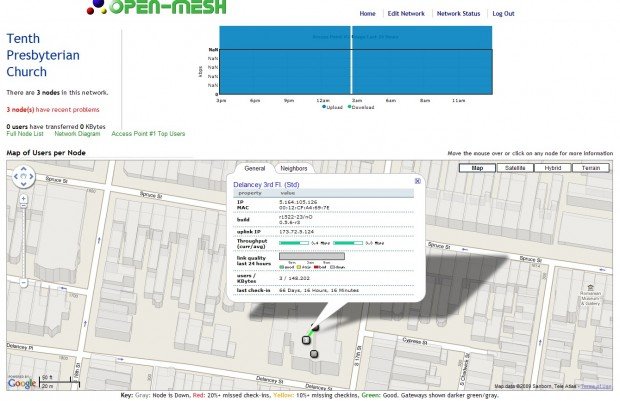
Task: Click the Tenth Presbyterian Church heading
Action: click(43, 55)
